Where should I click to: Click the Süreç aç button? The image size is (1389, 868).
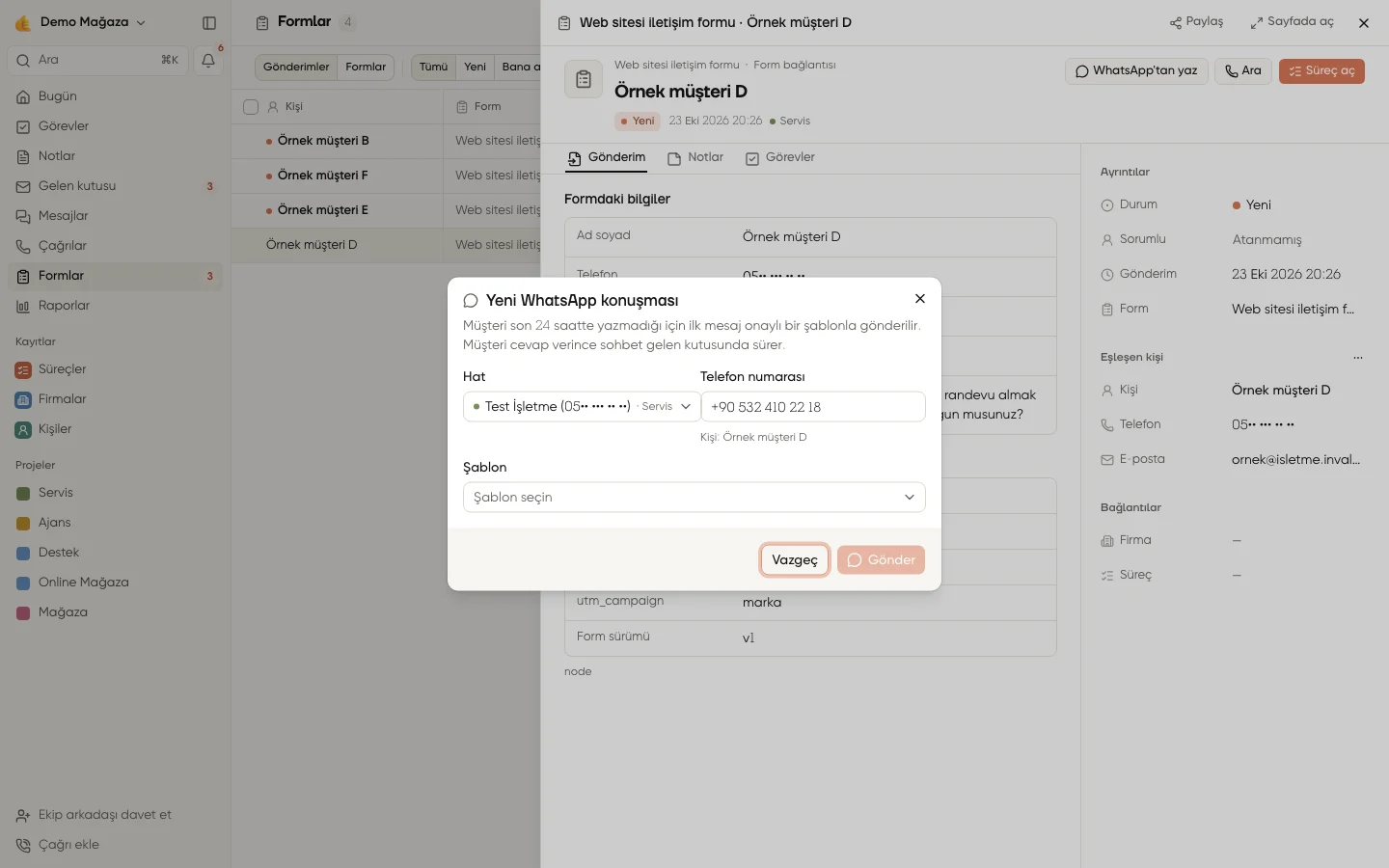1321,71
